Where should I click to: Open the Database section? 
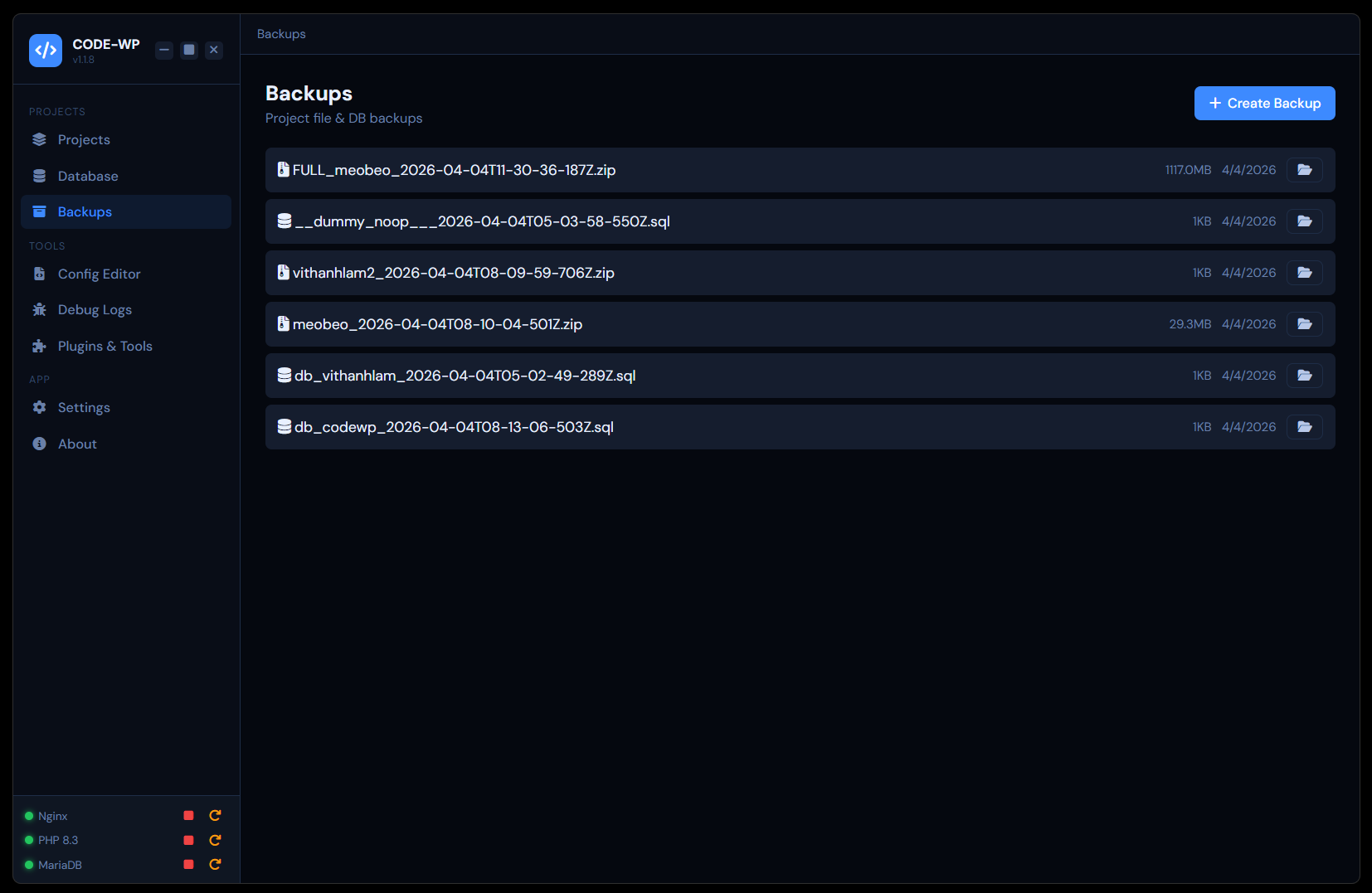pos(88,177)
